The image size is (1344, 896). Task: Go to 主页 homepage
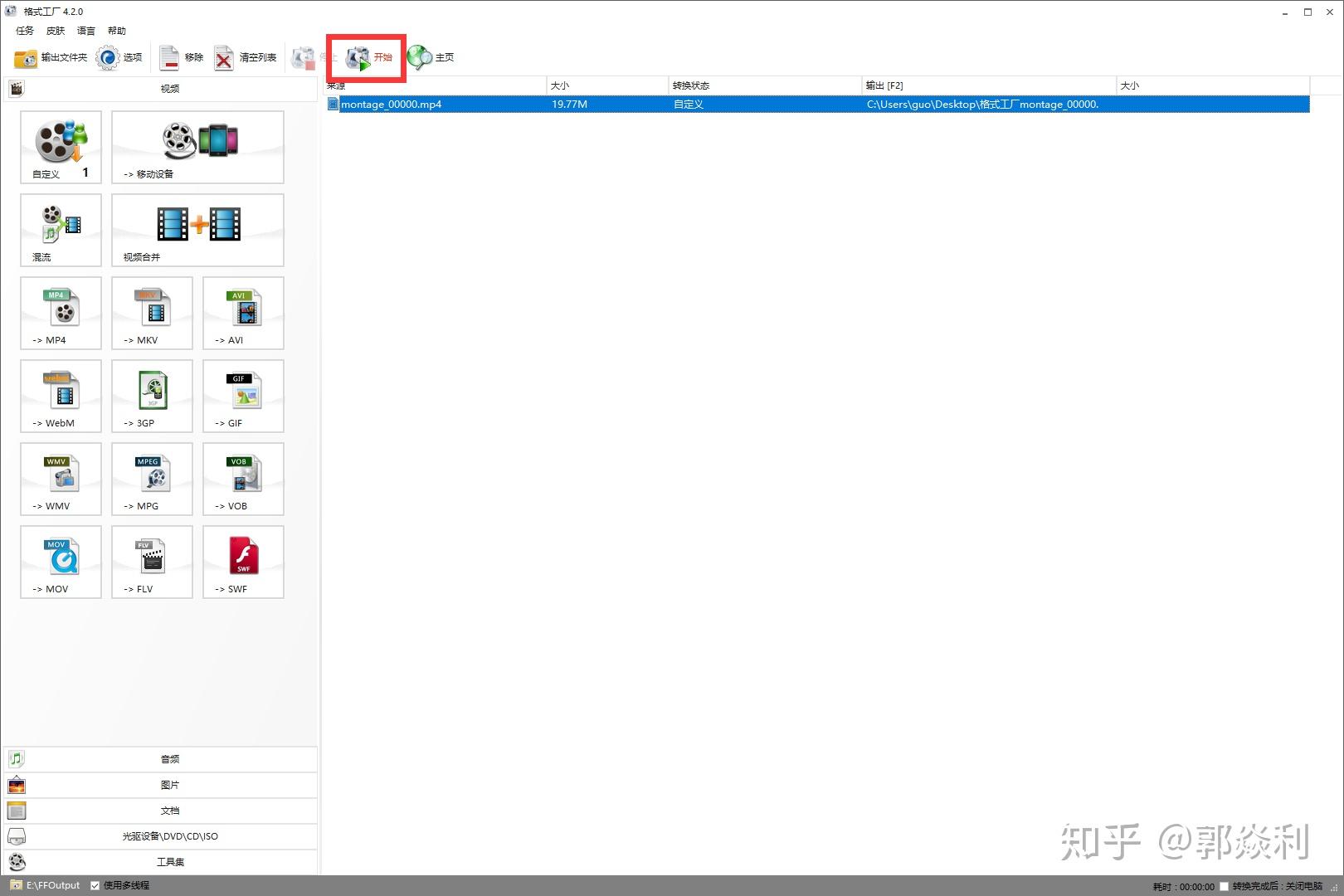(431, 57)
